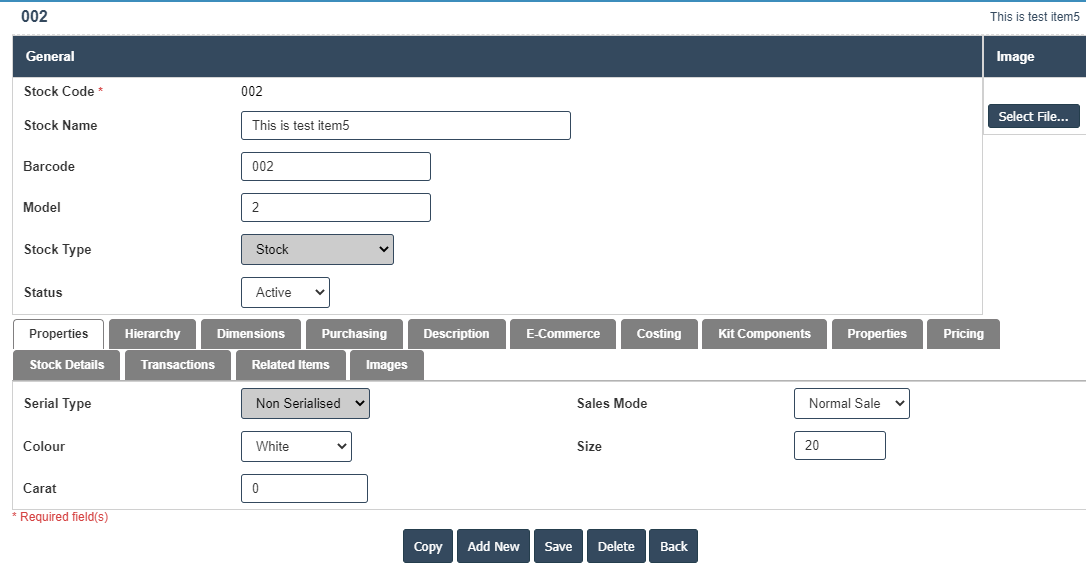This screenshot has height=570, width=1086.
Task: Open the Stock Type dropdown
Action: pos(317,250)
